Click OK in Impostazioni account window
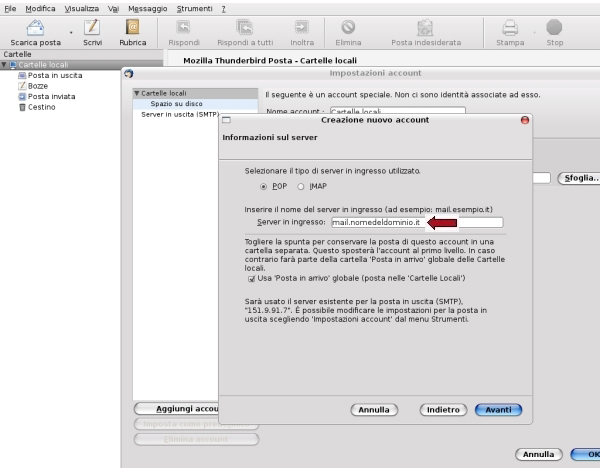Viewport: 600px width, 468px height. click(585, 455)
